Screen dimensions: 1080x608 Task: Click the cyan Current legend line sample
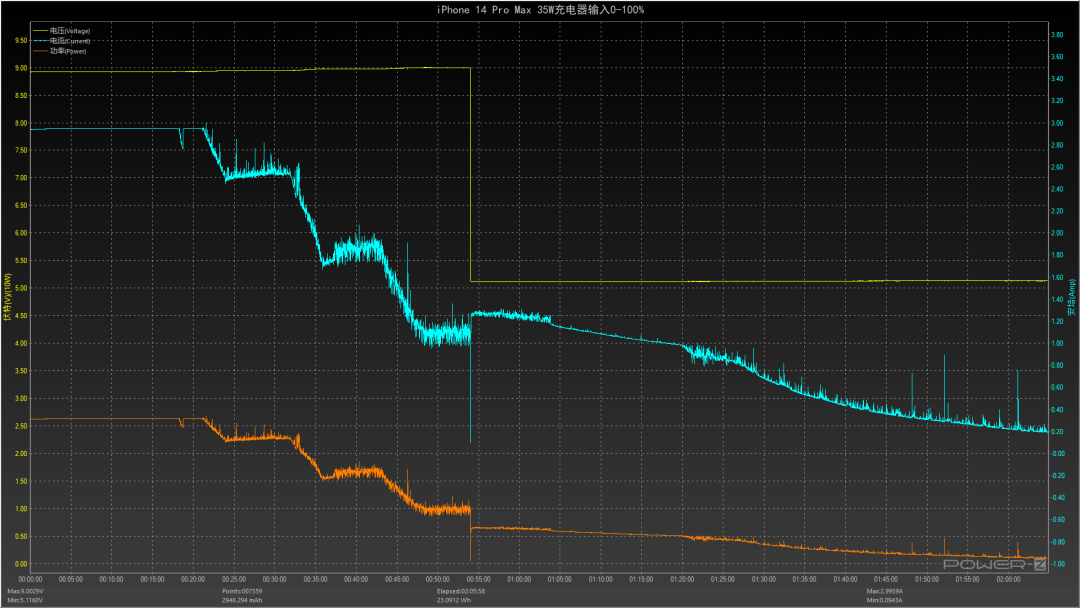click(40, 41)
